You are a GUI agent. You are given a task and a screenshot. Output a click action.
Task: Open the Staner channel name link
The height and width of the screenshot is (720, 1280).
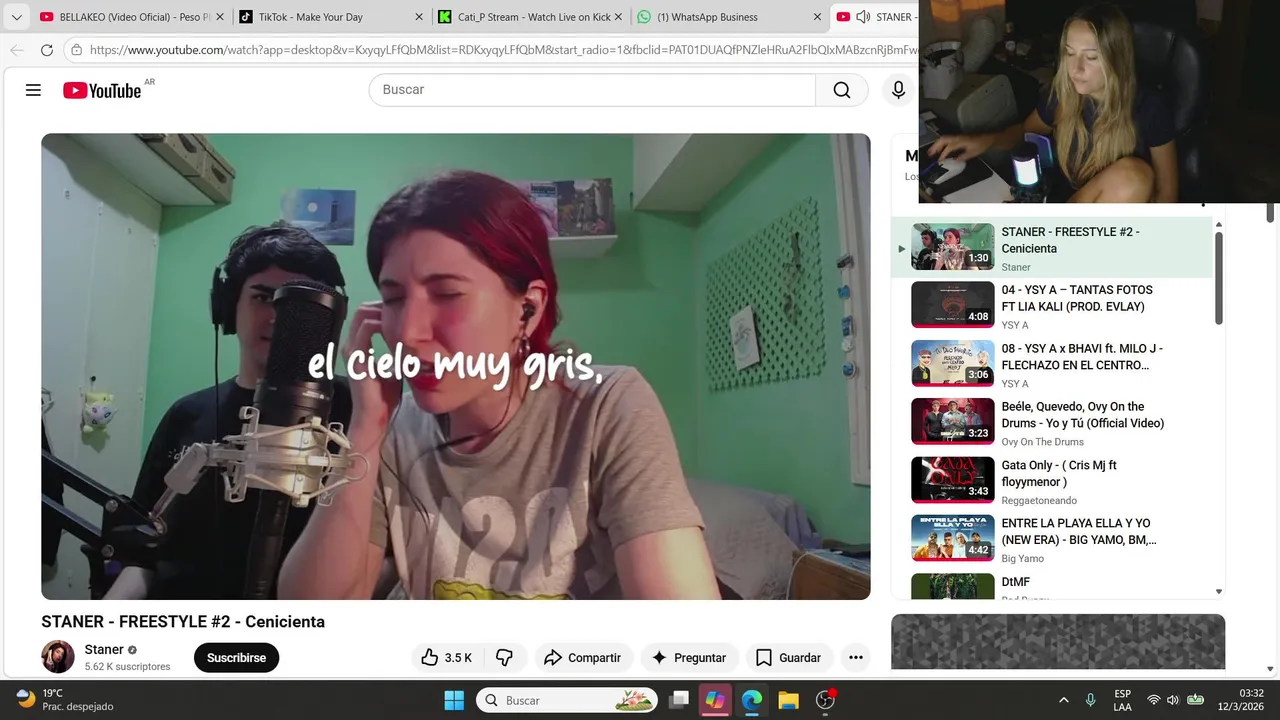pyautogui.click(x=104, y=649)
